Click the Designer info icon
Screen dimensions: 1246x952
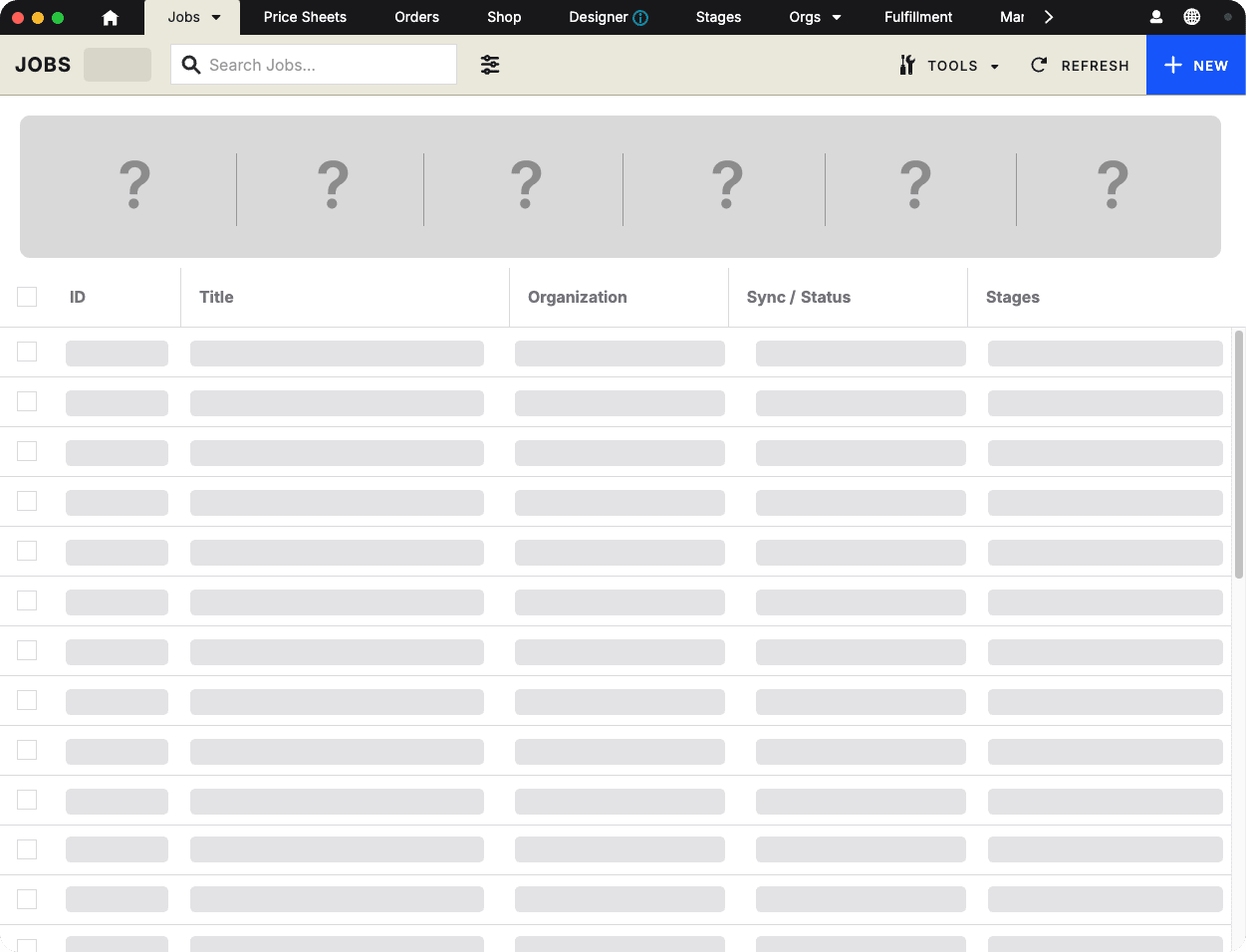[640, 18]
